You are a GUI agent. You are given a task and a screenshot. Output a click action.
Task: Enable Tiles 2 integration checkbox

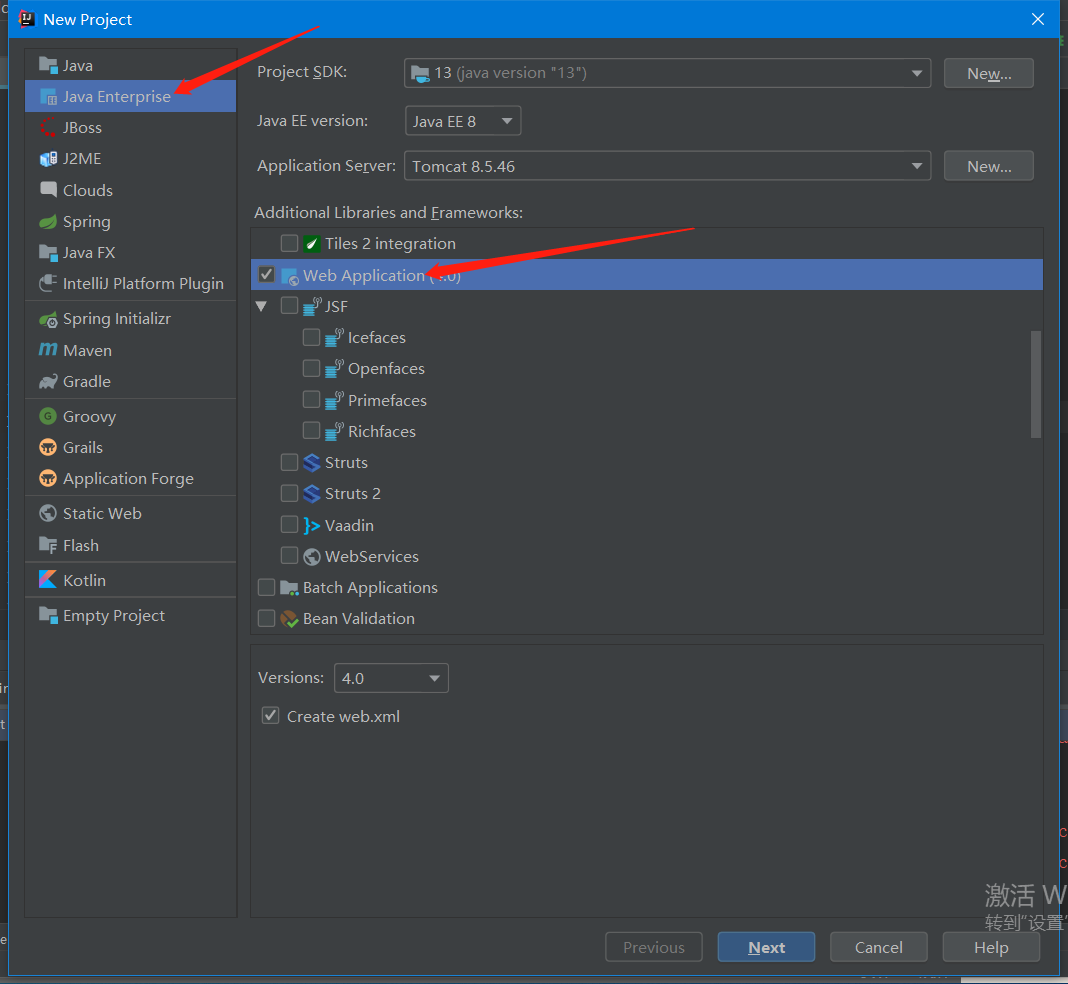[289, 243]
